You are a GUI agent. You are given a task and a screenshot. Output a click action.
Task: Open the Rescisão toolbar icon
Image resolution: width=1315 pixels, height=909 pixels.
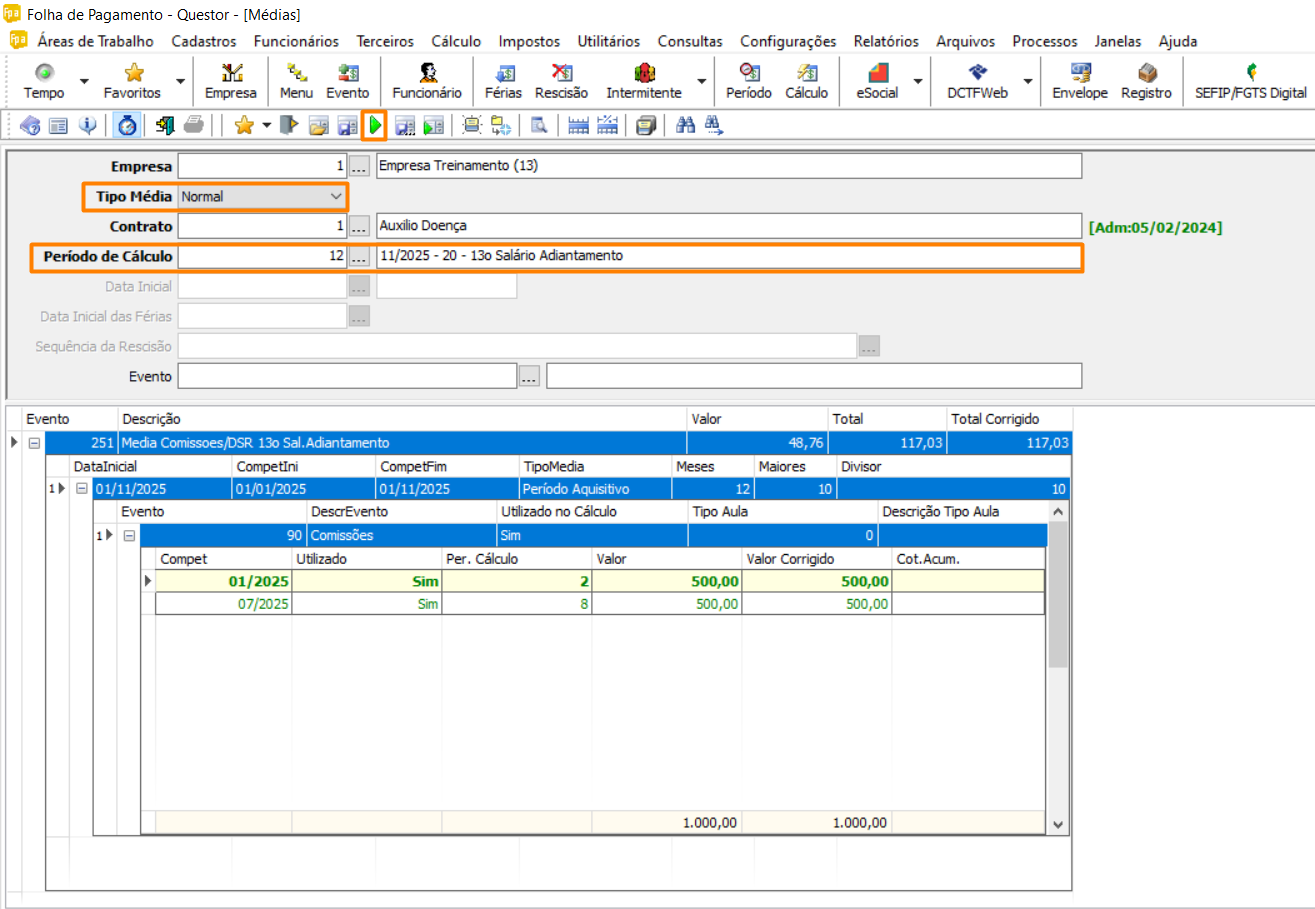561,81
